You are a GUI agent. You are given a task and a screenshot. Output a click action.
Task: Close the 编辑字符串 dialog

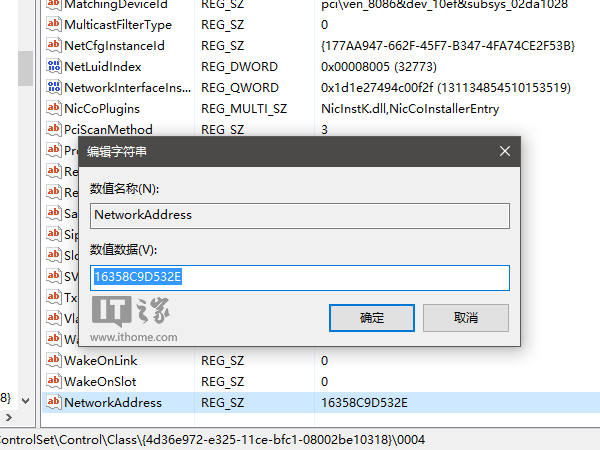coord(505,152)
